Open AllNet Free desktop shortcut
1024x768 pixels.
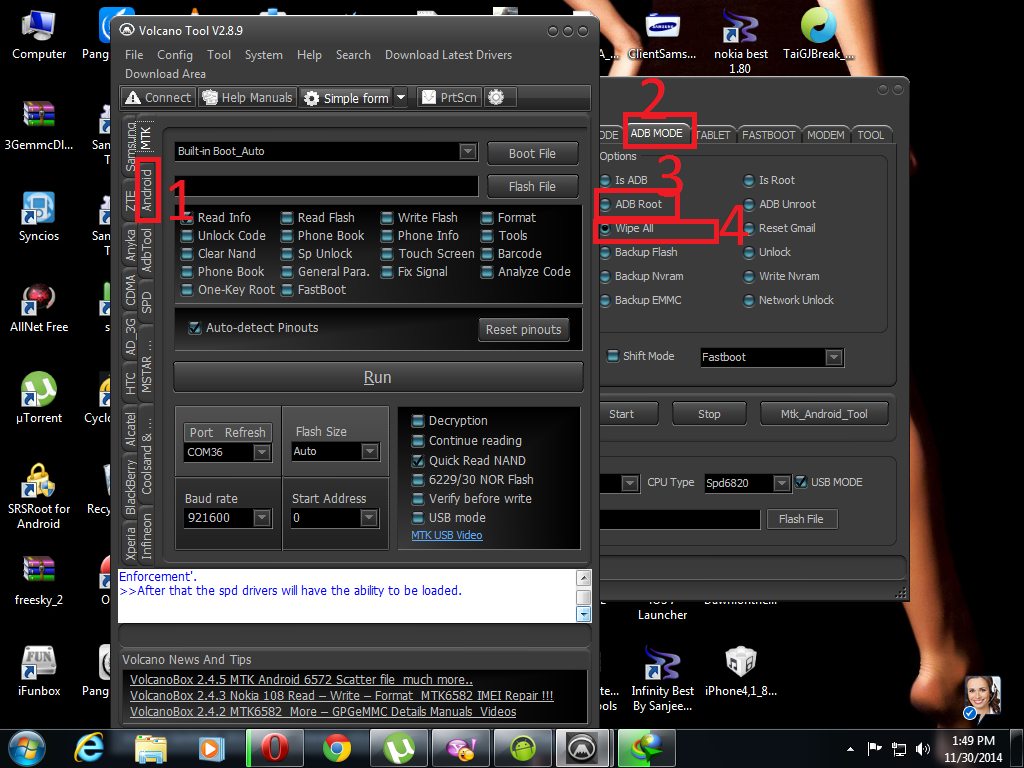39,308
